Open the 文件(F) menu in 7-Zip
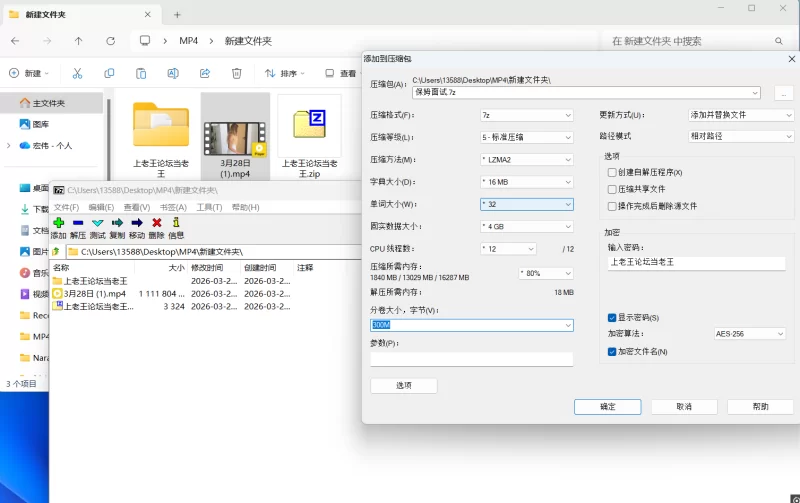Screen dimensions: 800x503 (66, 207)
